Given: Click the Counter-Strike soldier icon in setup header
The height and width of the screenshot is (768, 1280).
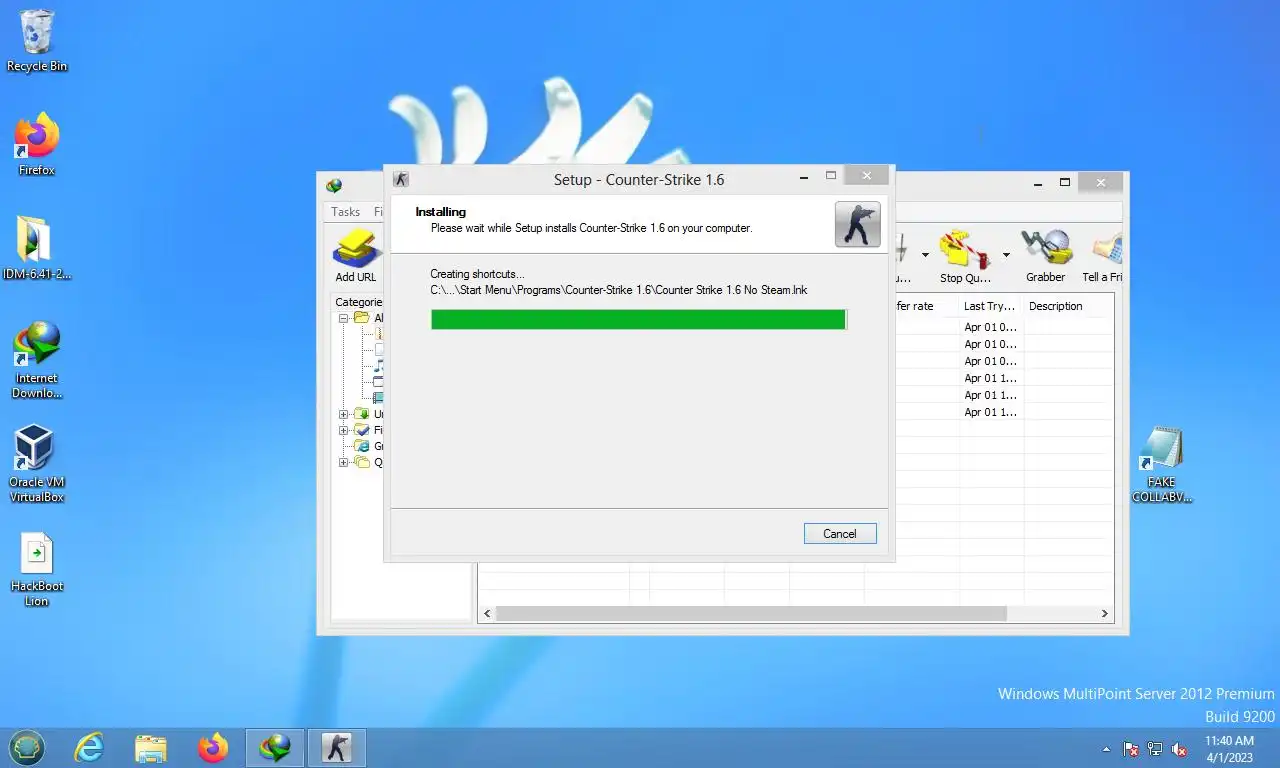Looking at the screenshot, I should [x=858, y=224].
